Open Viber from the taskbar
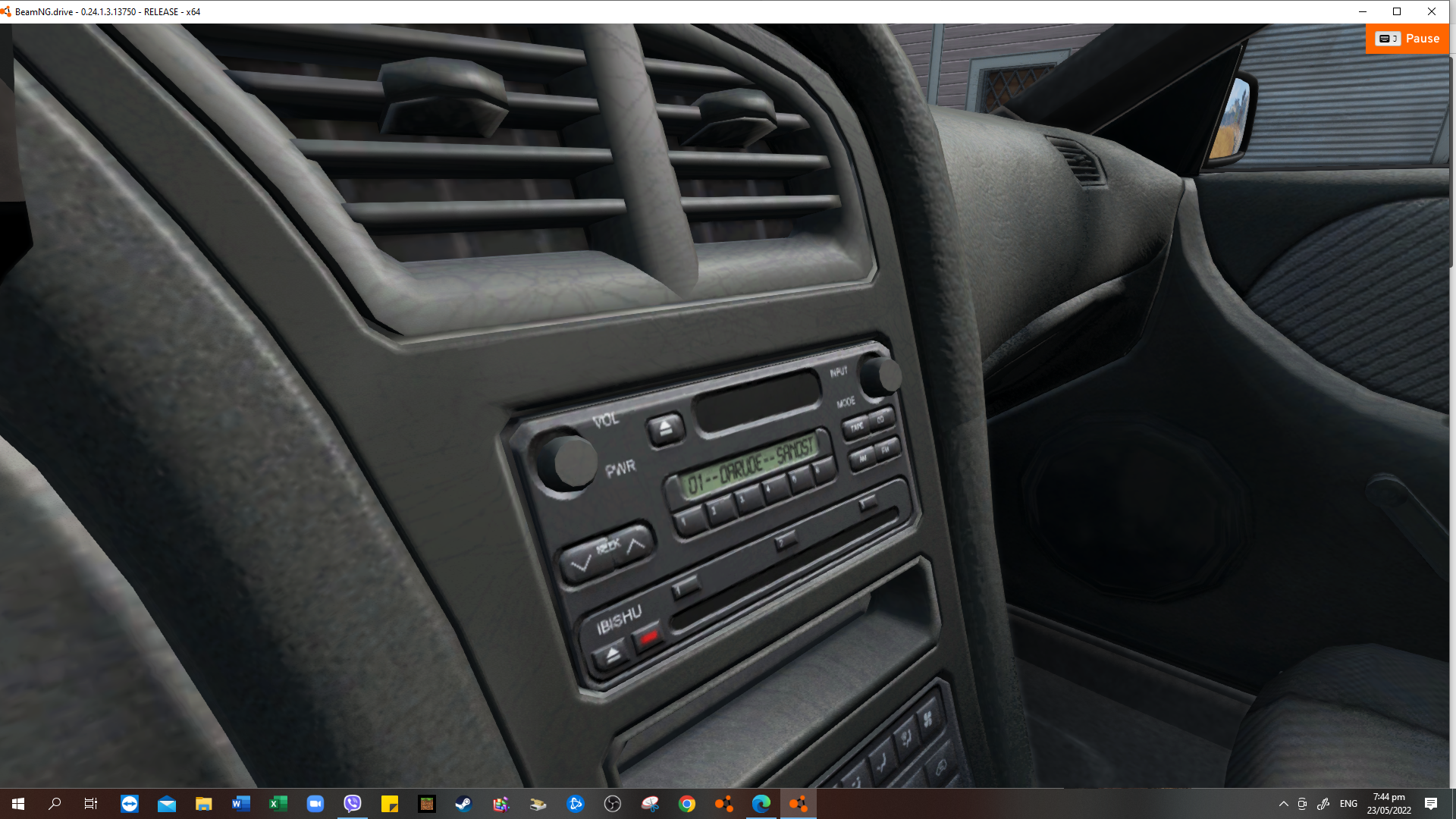This screenshot has width=1456, height=819. pos(353,804)
